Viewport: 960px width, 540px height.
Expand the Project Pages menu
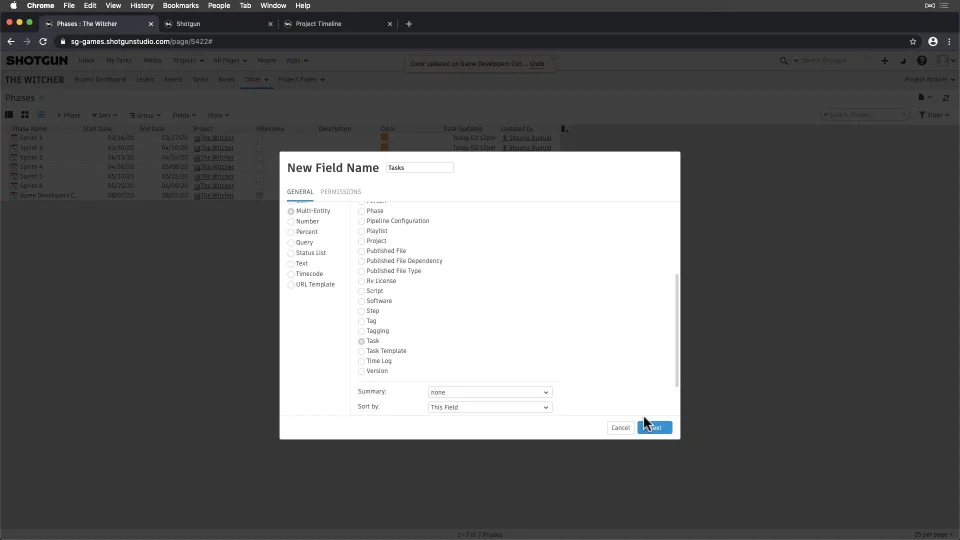[x=301, y=80]
